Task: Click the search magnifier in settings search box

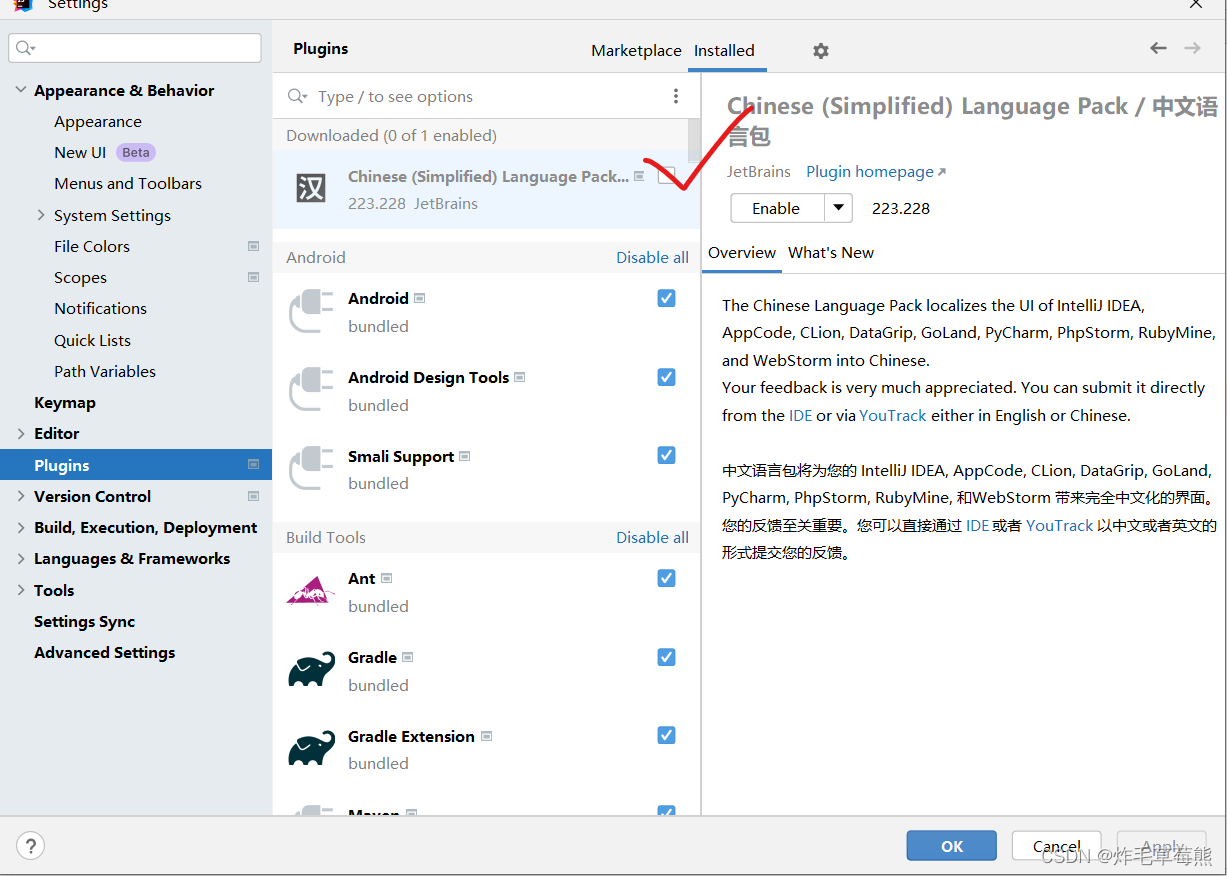Action: [x=25, y=48]
